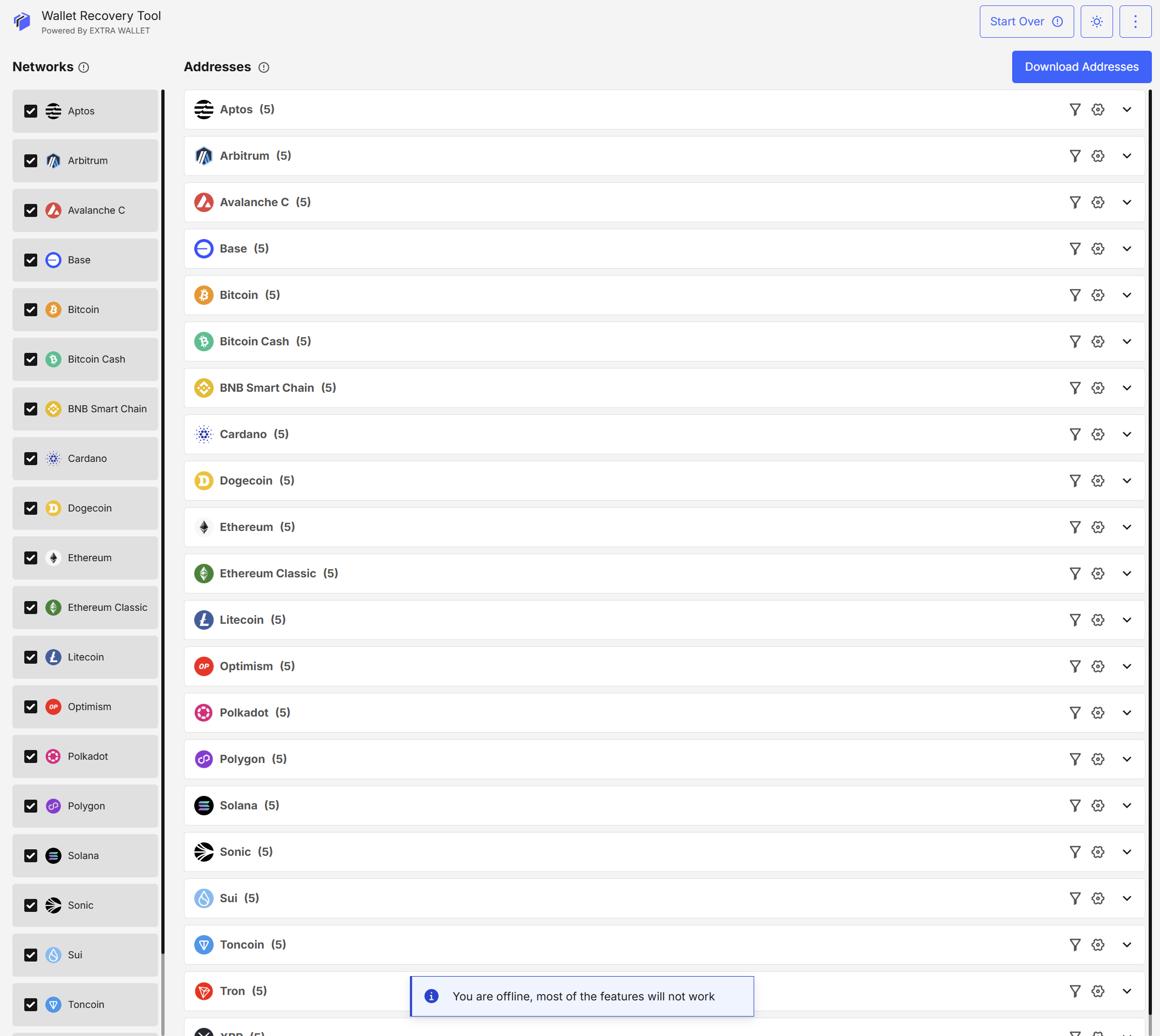
Task: Uncheck the Cardano network checkbox
Action: coord(31,458)
